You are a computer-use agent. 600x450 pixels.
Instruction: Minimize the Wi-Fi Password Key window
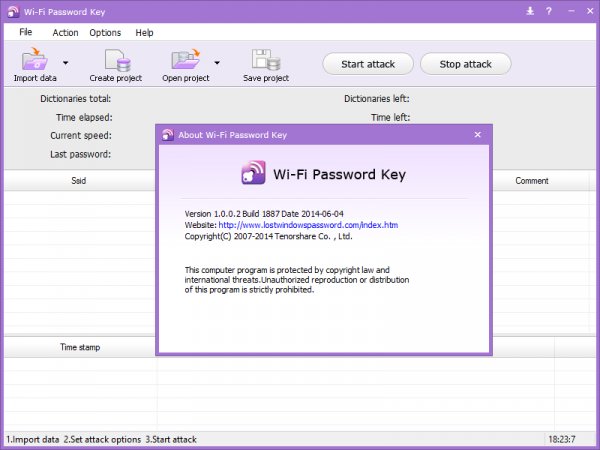click(x=571, y=11)
